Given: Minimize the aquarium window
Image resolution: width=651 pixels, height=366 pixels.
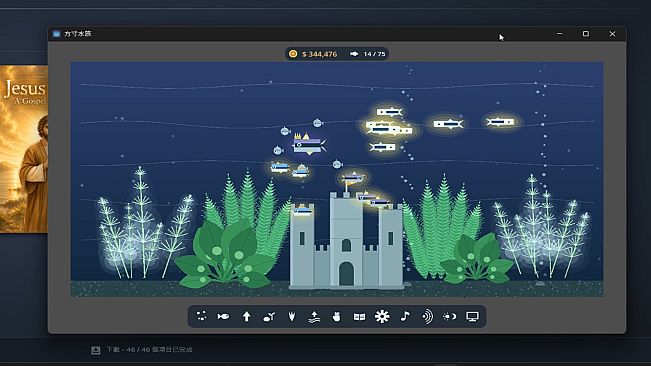Looking at the screenshot, I should pyautogui.click(x=560, y=34).
